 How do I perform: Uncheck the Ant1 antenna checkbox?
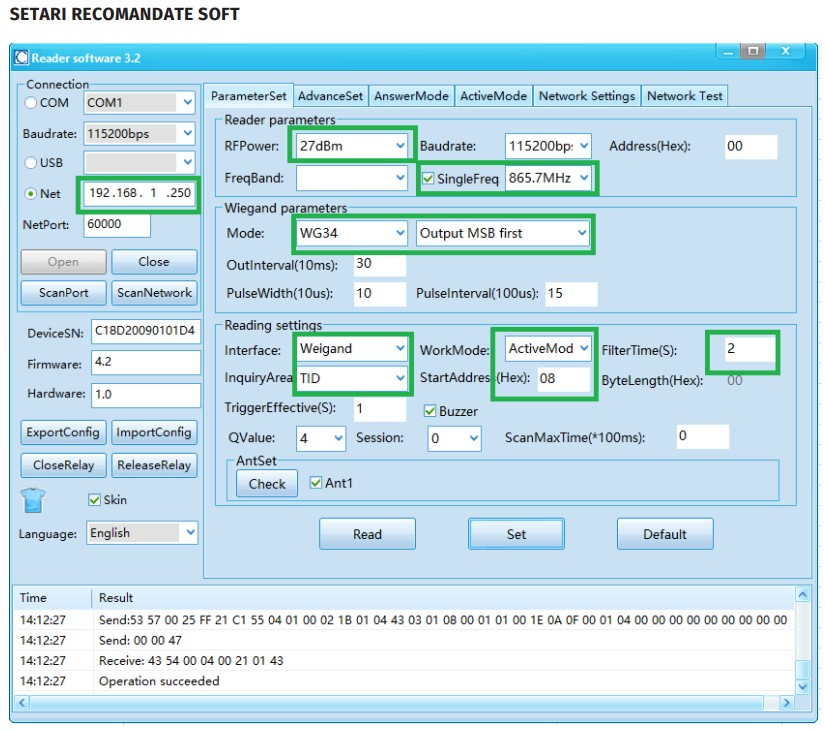[x=316, y=483]
